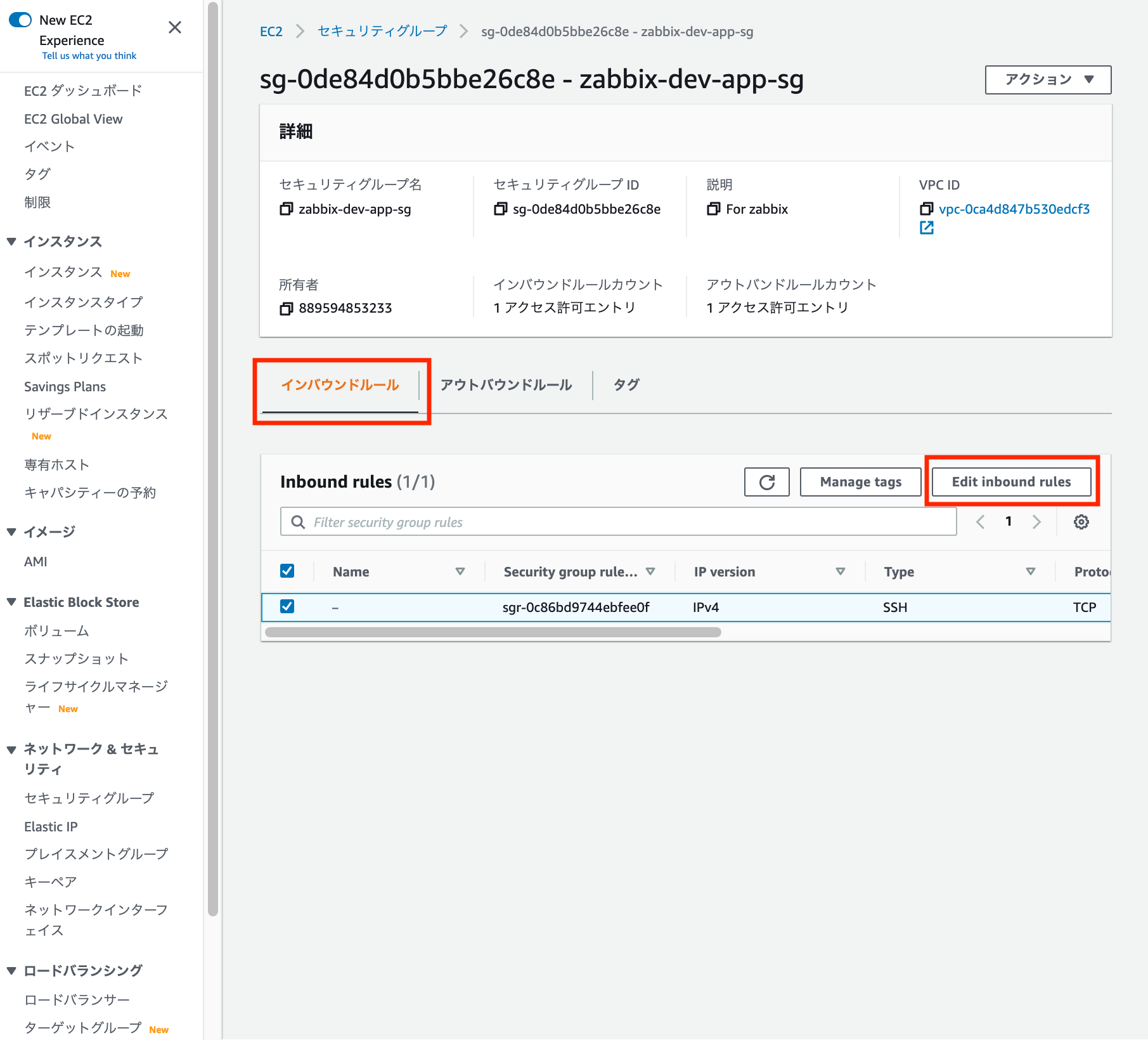Open EC2 Global View in sidebar
This screenshot has width=1148, height=1040.
pyautogui.click(x=74, y=119)
